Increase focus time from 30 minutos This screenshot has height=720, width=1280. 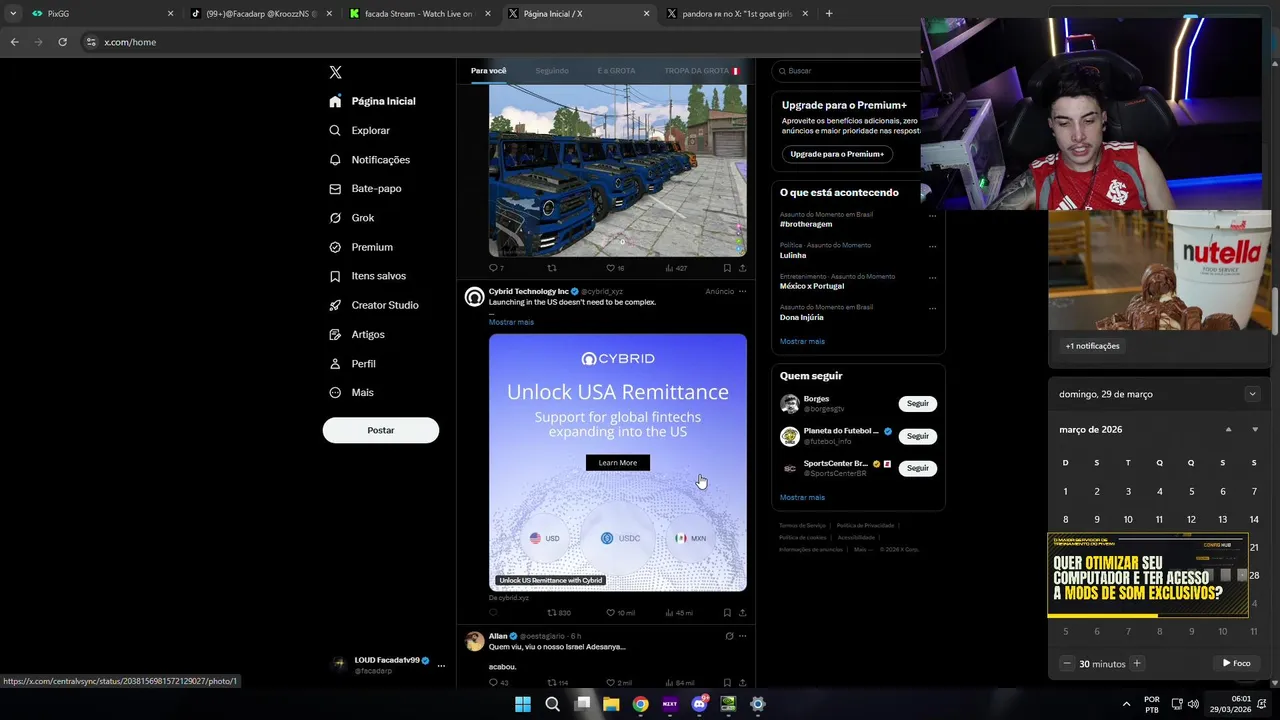coord(1136,664)
